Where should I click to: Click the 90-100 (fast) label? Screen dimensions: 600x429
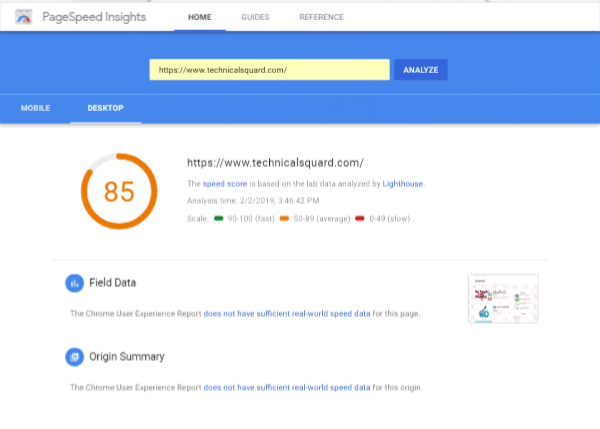coord(251,219)
